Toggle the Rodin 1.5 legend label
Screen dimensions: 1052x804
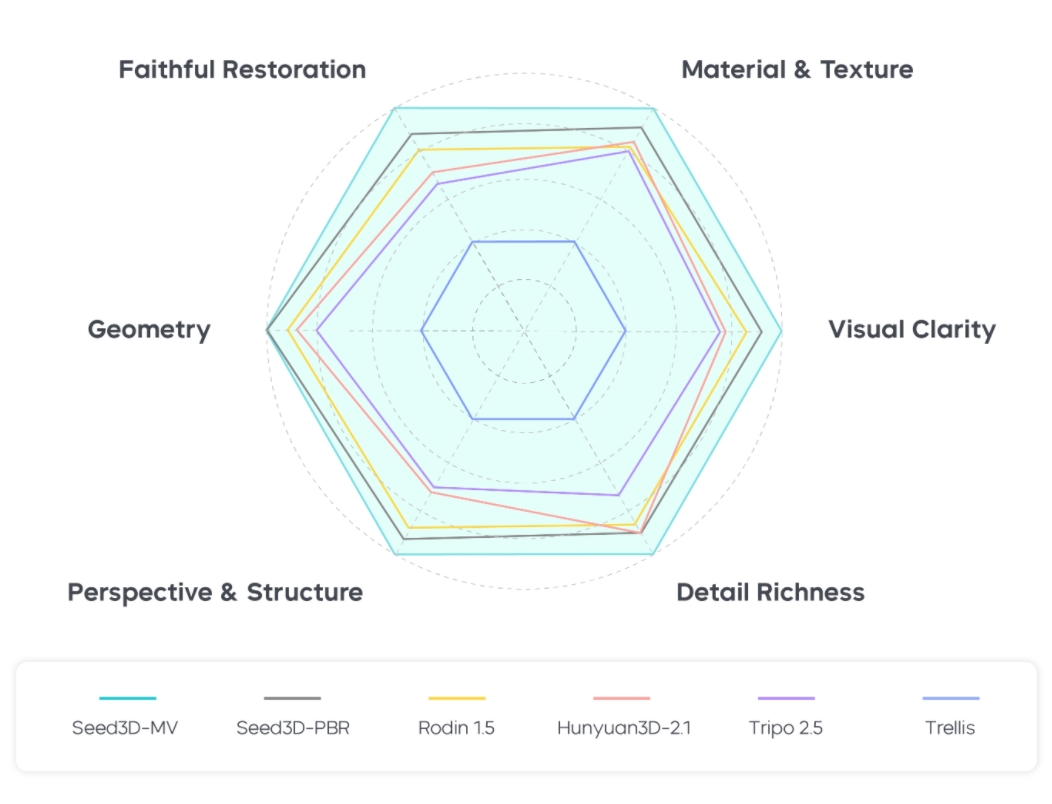point(456,728)
